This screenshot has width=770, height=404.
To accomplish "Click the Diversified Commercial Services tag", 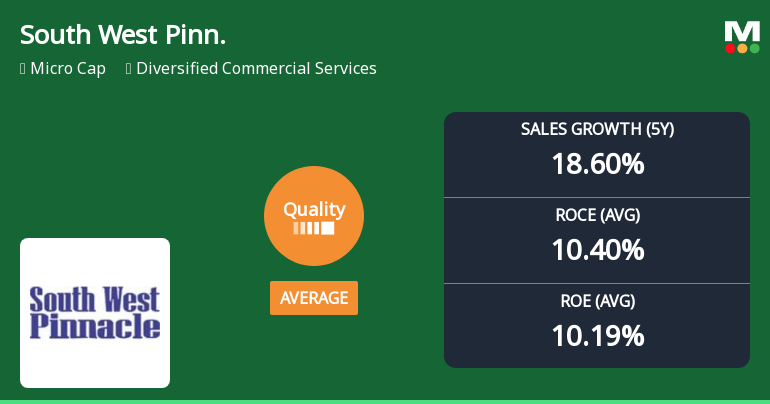I will [256, 68].
